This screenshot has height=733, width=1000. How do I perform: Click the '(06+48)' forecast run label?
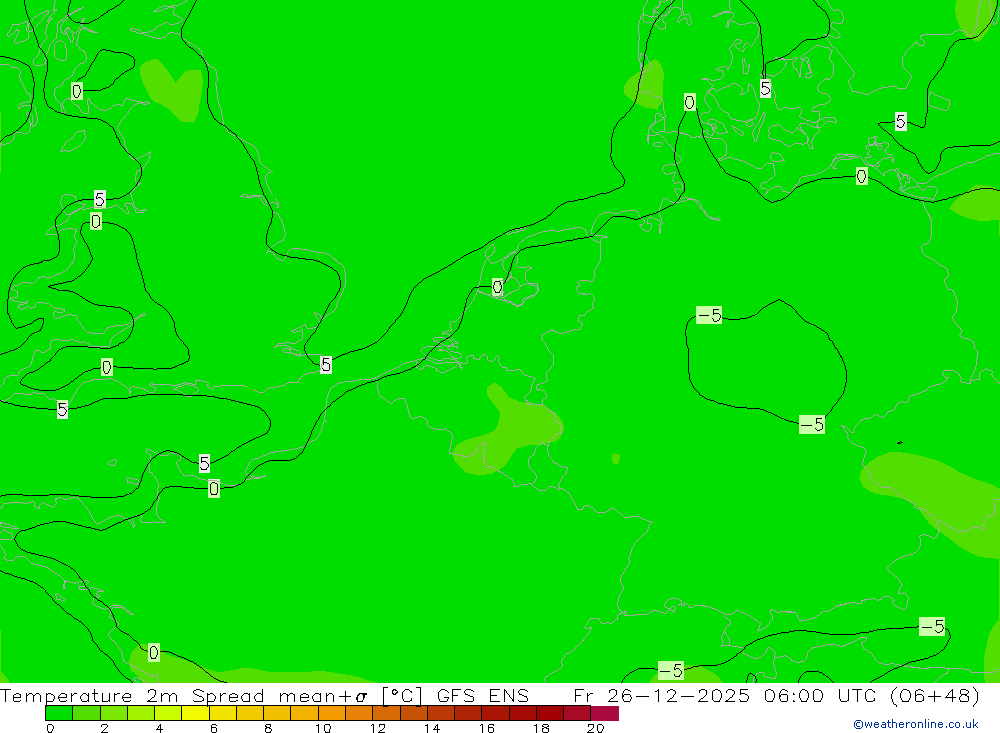pyautogui.click(x=934, y=695)
